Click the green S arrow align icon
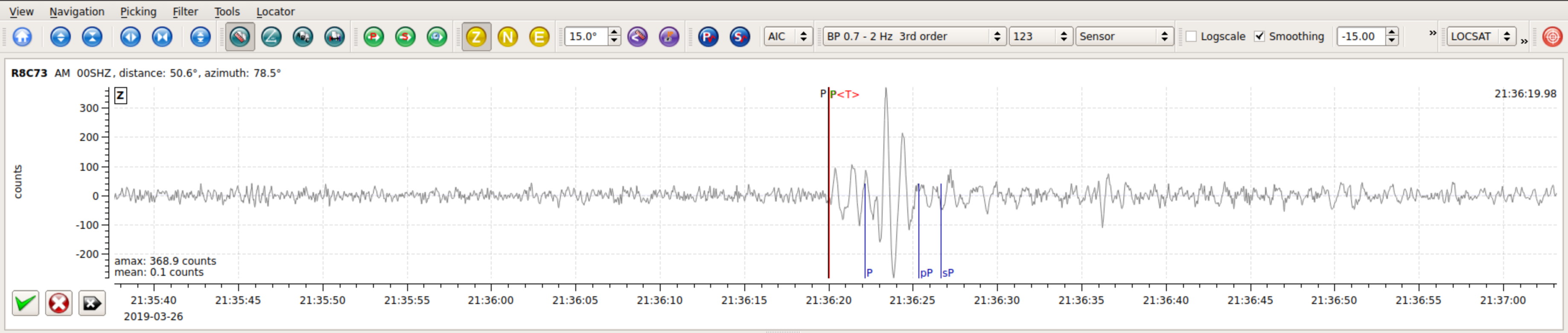This screenshot has width=1568, height=333. (x=405, y=37)
